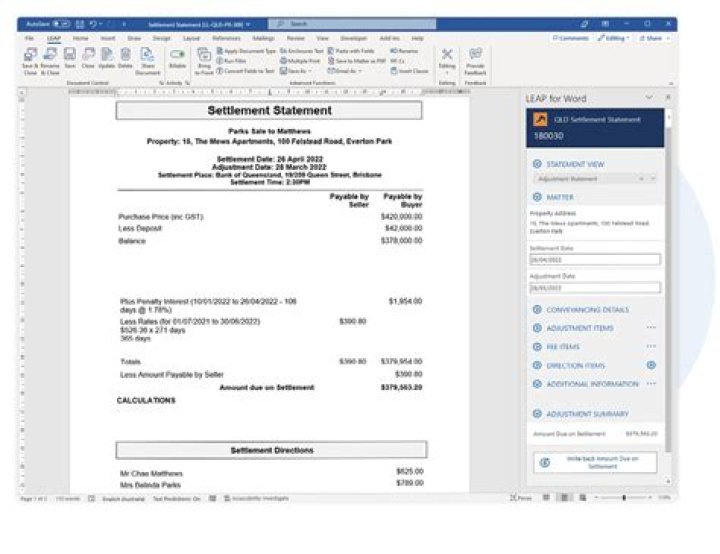This screenshot has width=720, height=554.
Task: Open the Help ribbon tab
Action: [417, 38]
